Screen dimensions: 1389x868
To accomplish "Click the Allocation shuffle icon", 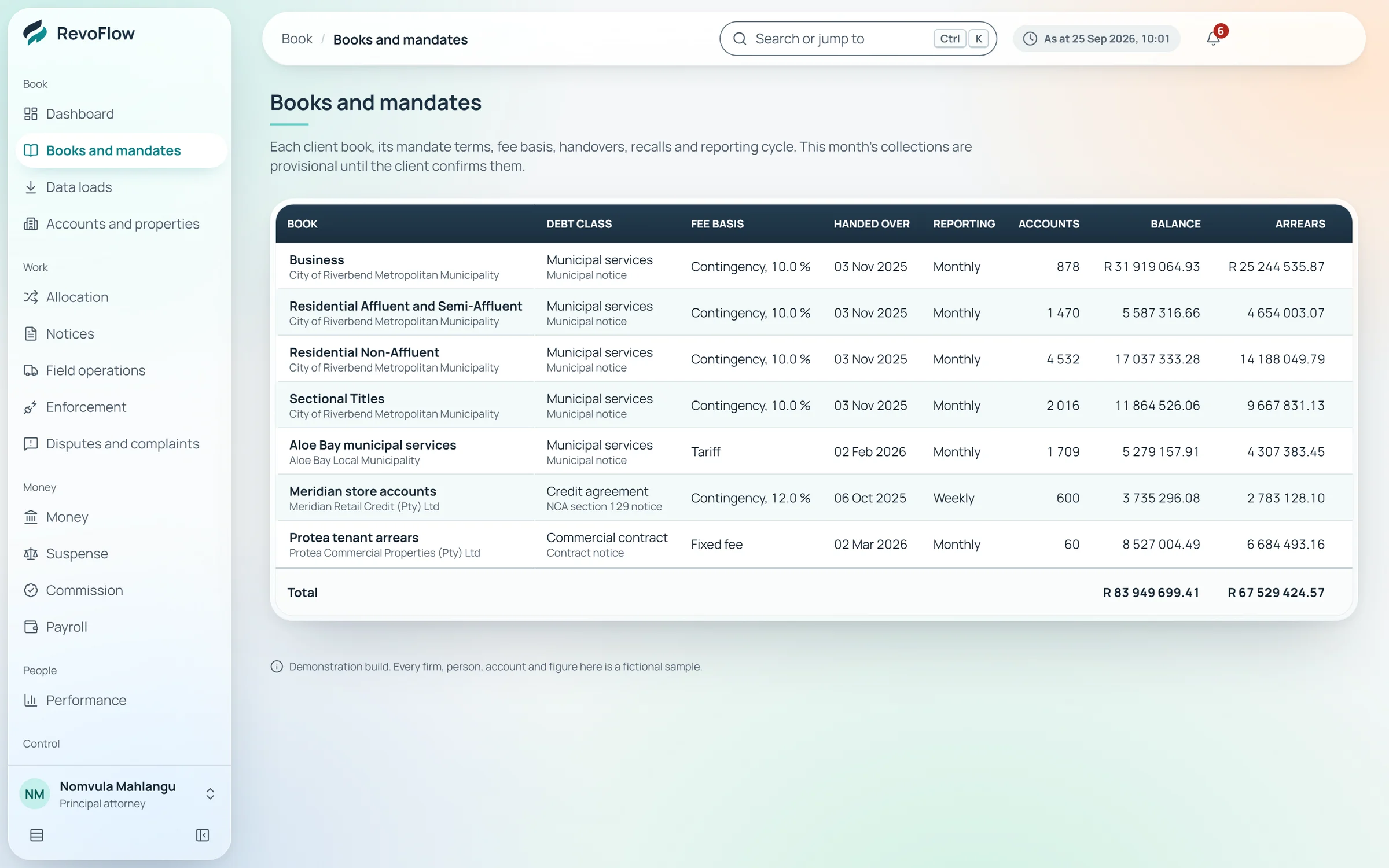I will [31, 297].
